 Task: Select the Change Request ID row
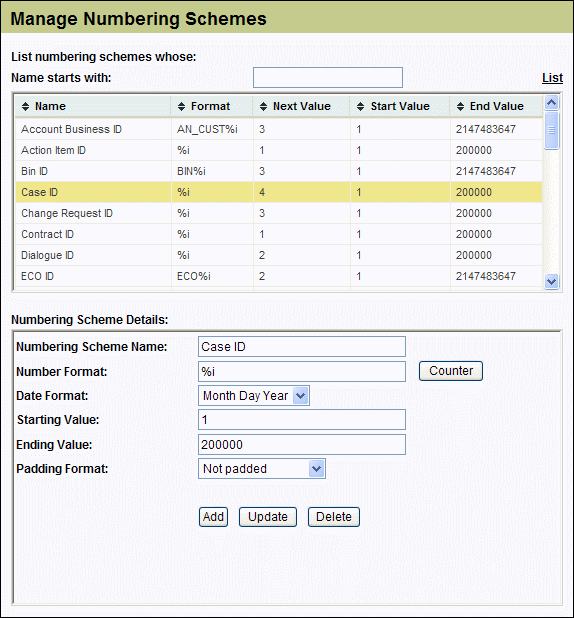coord(279,213)
